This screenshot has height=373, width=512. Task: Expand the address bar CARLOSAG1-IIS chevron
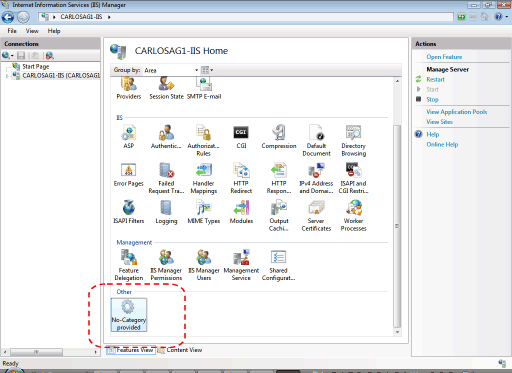[109, 17]
